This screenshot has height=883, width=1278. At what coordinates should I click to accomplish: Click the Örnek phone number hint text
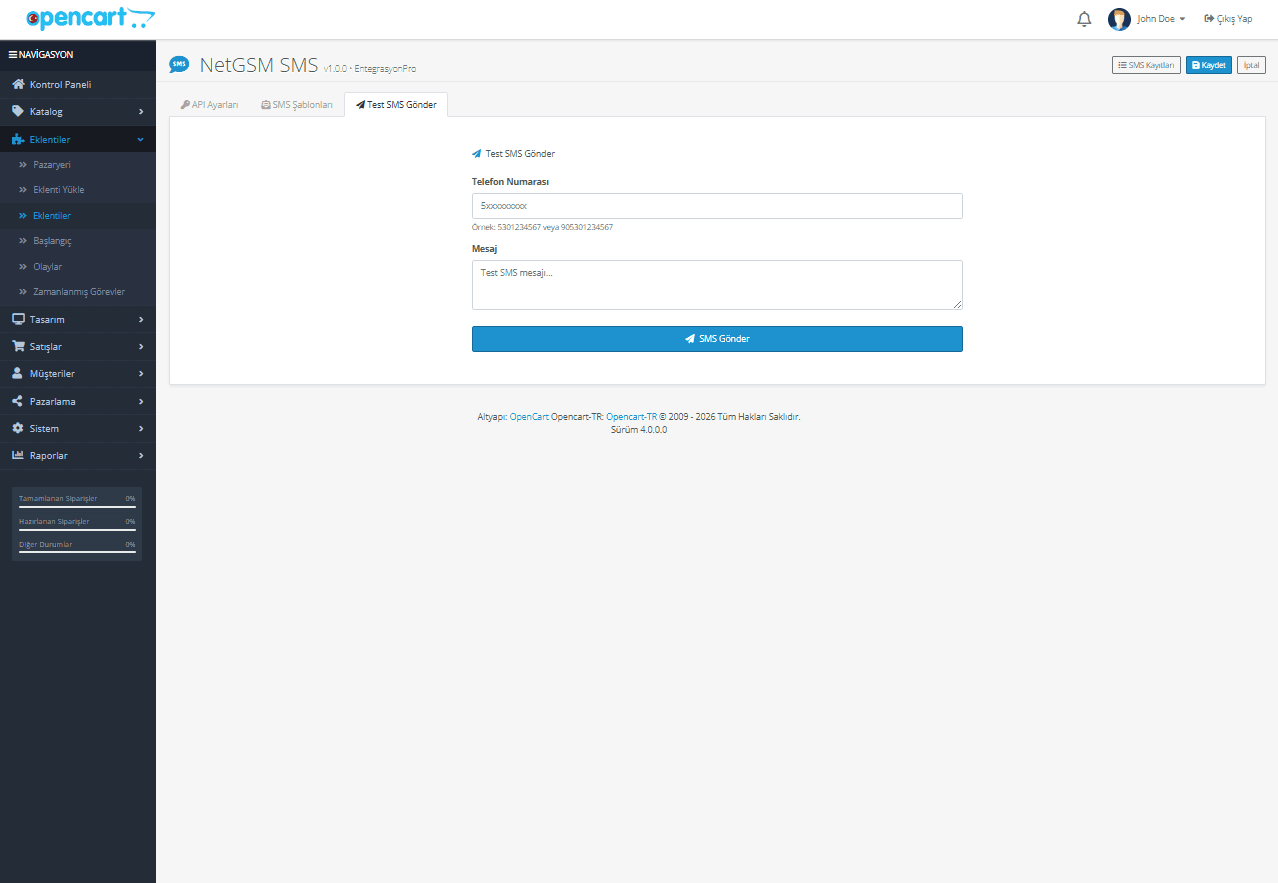point(542,228)
